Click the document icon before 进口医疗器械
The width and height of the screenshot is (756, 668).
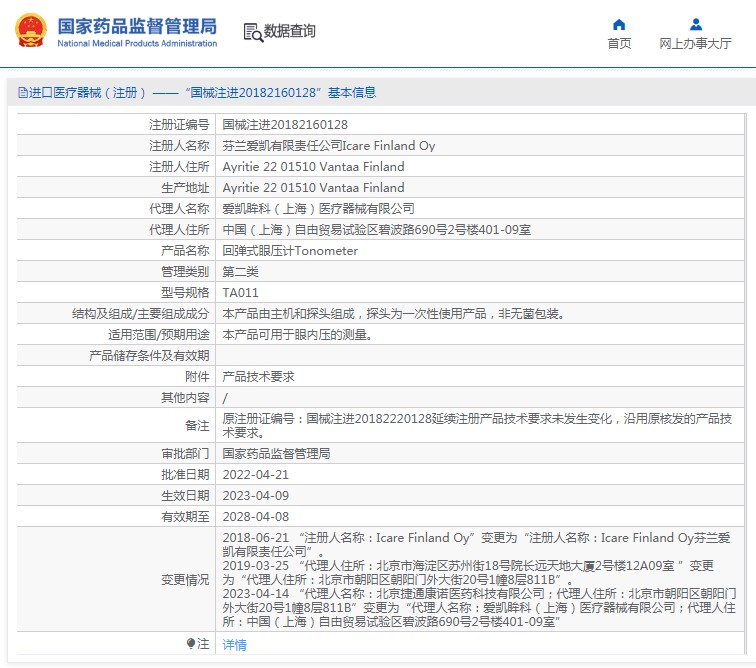pos(23,92)
